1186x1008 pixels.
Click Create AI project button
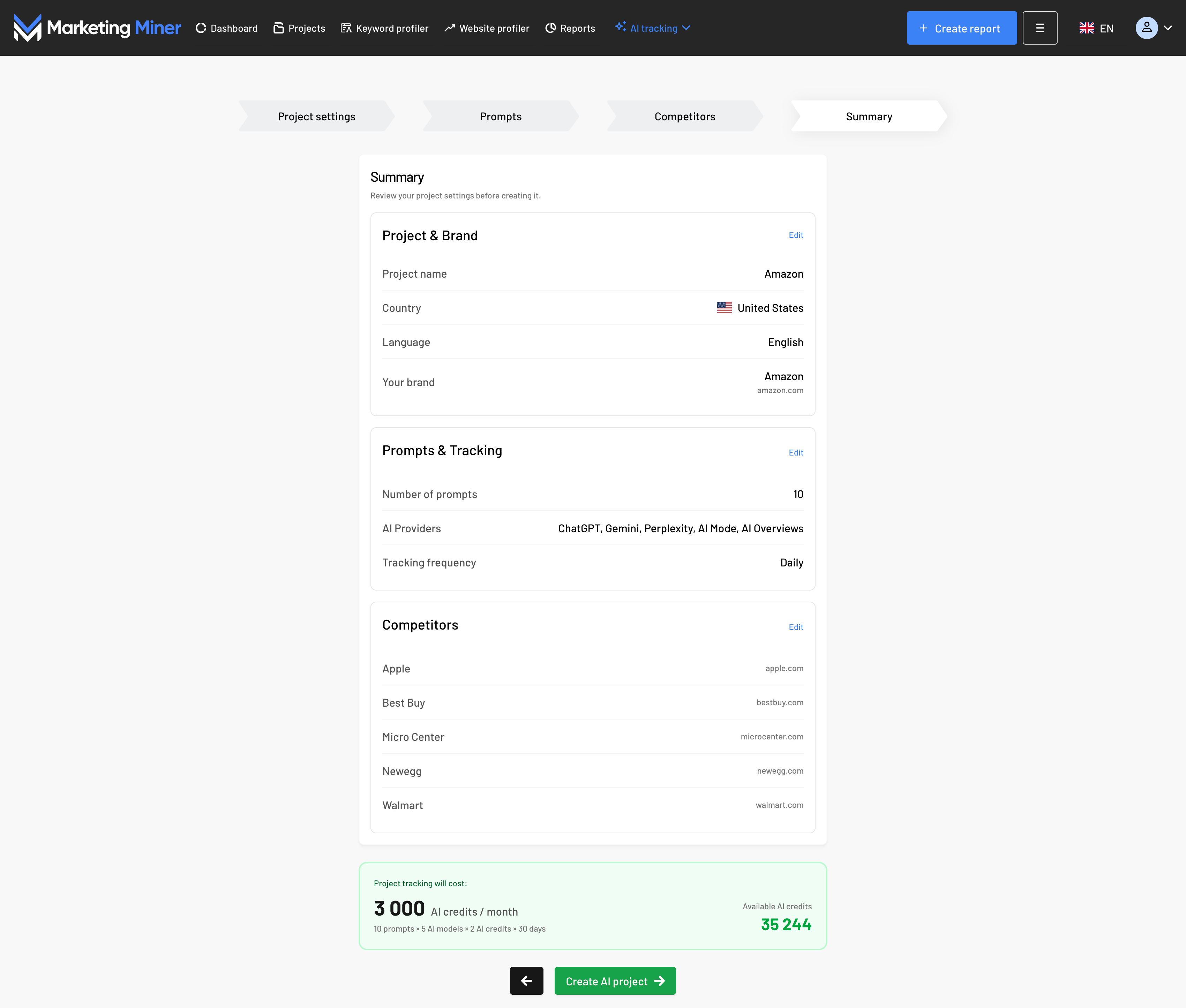pos(614,980)
